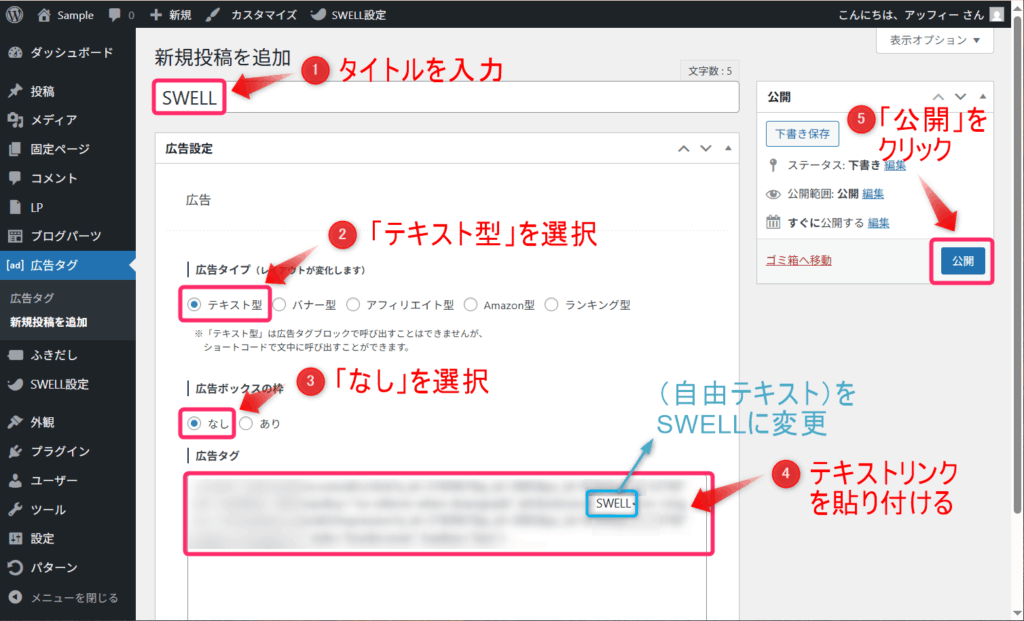Select なし for ad box border
The image size is (1024, 621).
[x=194, y=423]
